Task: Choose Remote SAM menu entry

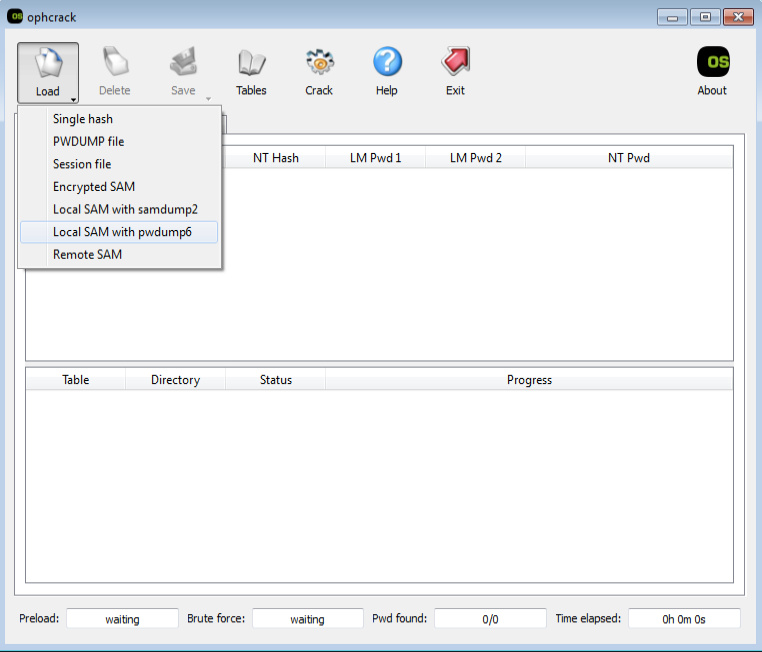Action: coord(87,255)
